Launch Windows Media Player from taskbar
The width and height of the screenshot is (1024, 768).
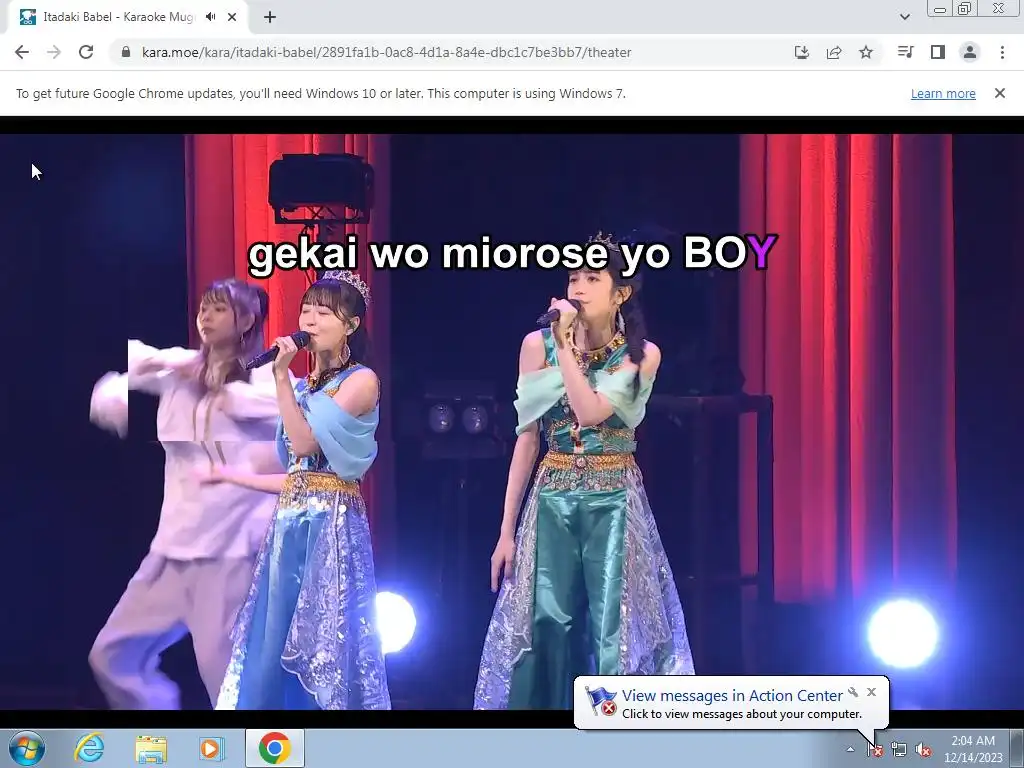[211, 748]
